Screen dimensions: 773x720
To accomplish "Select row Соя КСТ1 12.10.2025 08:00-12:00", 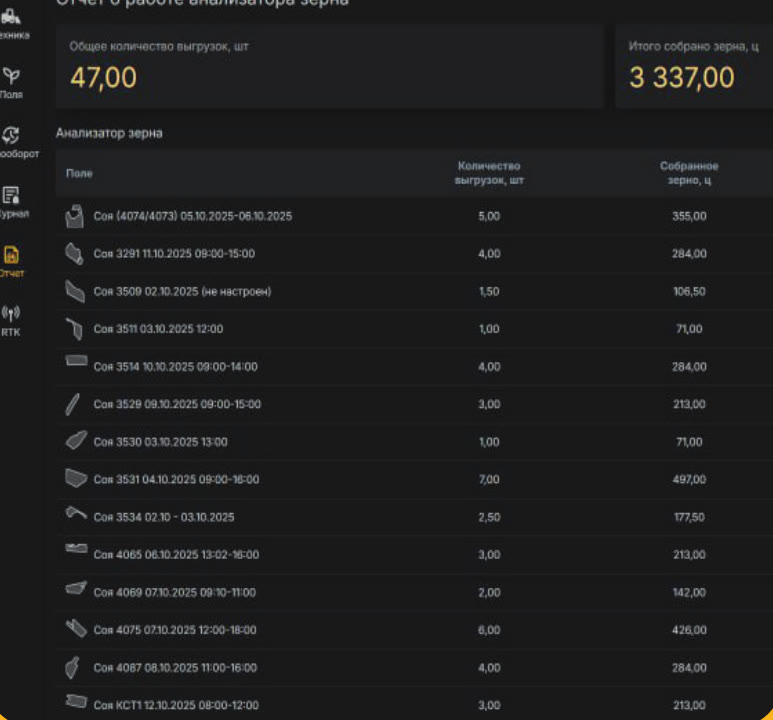I will (x=414, y=704).
